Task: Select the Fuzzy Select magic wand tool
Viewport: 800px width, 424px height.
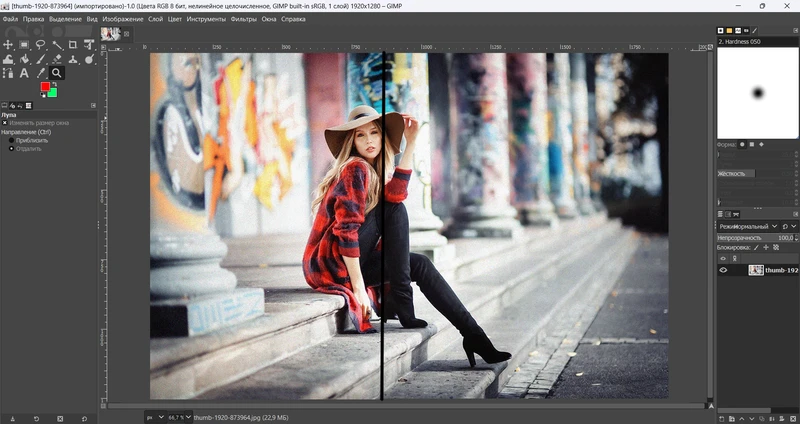Action: (x=57, y=45)
